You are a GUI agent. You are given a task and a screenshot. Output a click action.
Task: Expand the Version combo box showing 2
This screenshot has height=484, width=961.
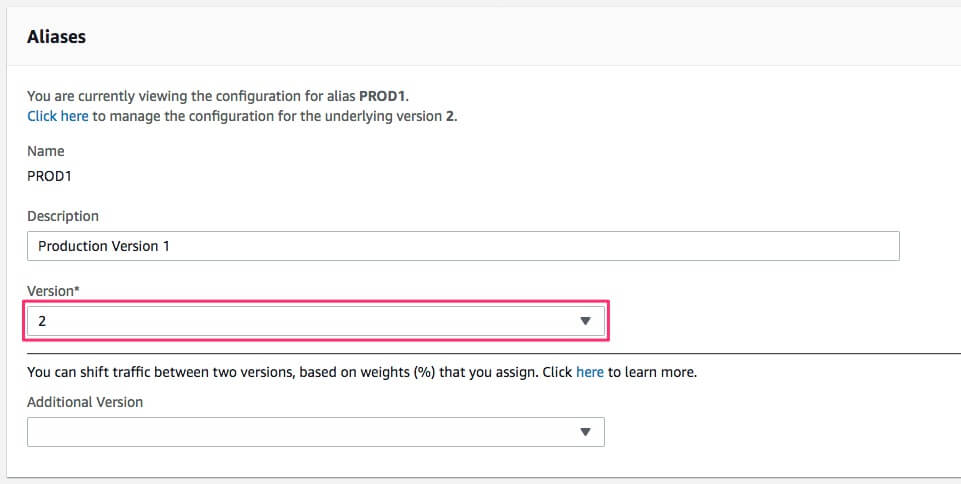(300, 322)
